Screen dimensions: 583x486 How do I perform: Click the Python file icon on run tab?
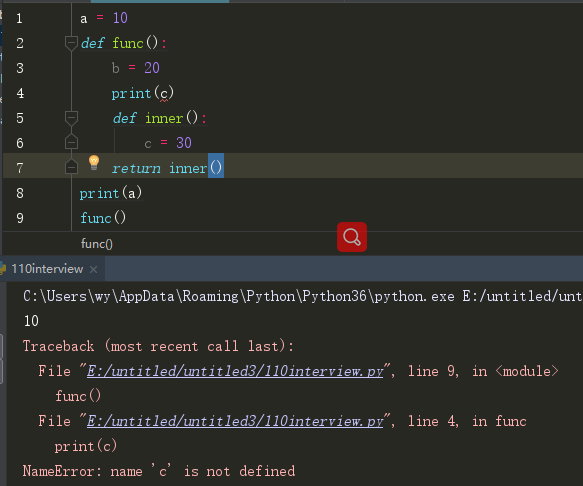coord(3,268)
